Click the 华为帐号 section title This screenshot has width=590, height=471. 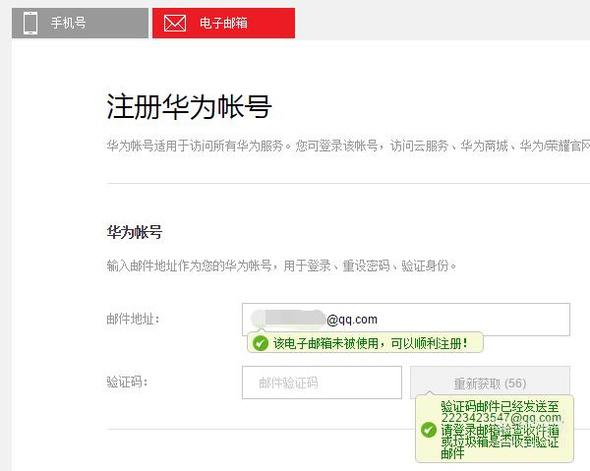coord(134,232)
